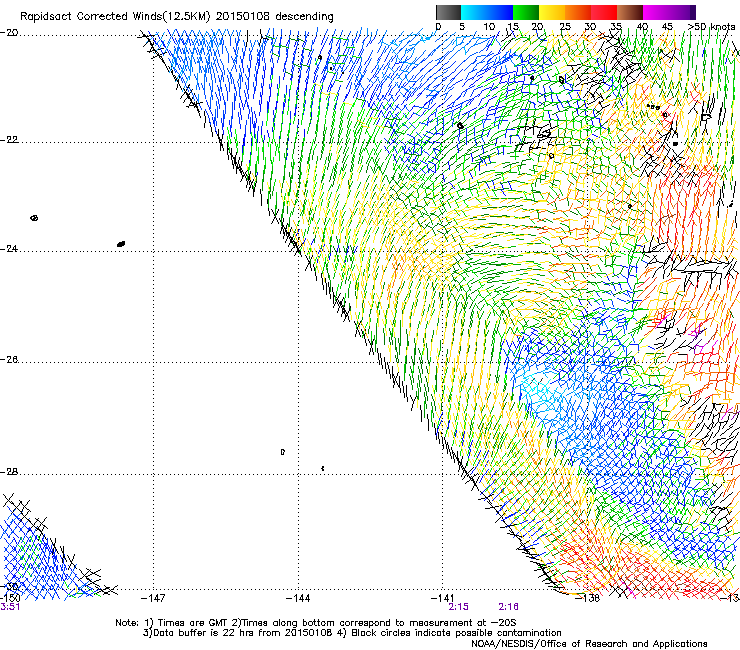
Task: Select the yellow 20–25 knots legend segment
Action: point(552,12)
